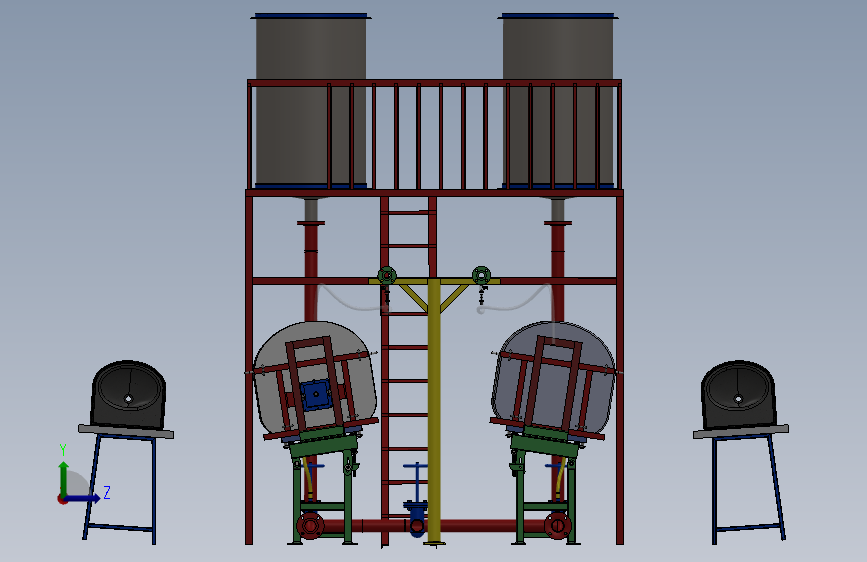Select the left red pipe flange at floor level

[x=310, y=525]
